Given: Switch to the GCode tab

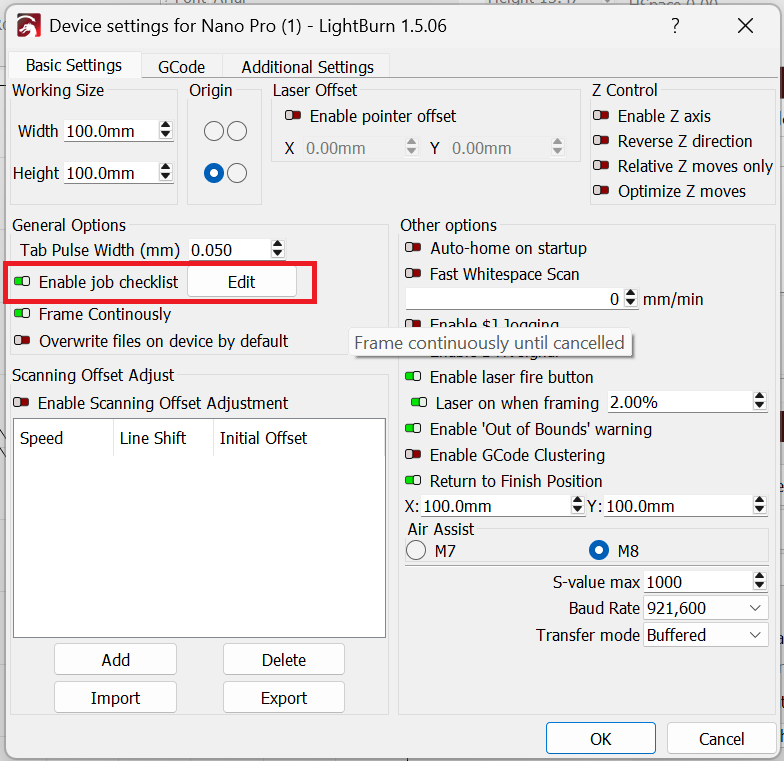Looking at the screenshot, I should click(181, 67).
